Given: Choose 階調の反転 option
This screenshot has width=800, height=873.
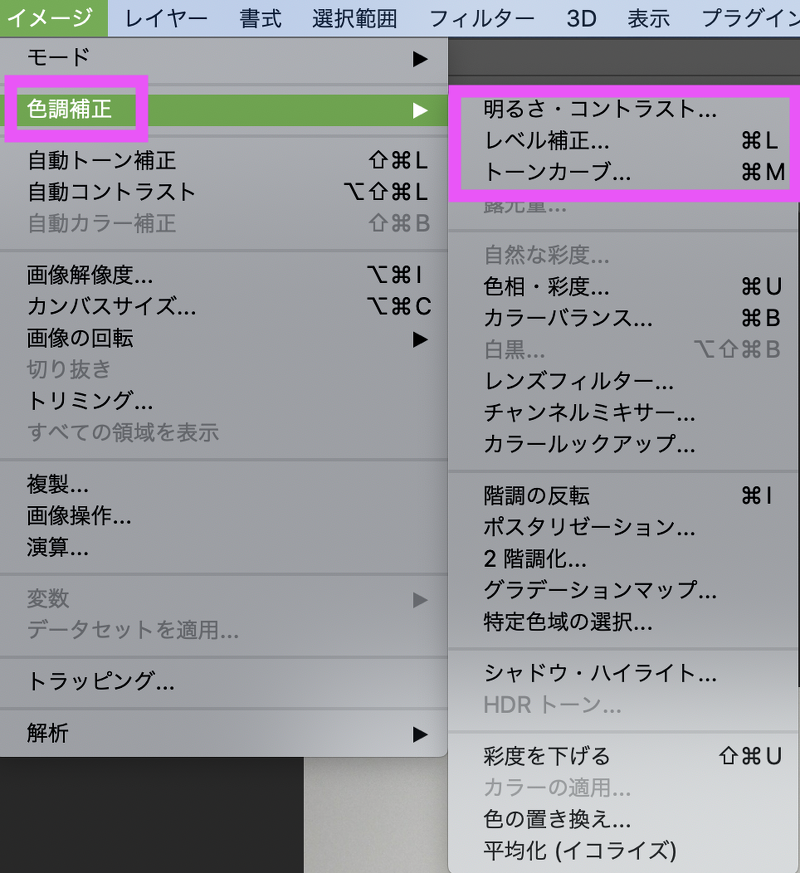Looking at the screenshot, I should (x=537, y=495).
